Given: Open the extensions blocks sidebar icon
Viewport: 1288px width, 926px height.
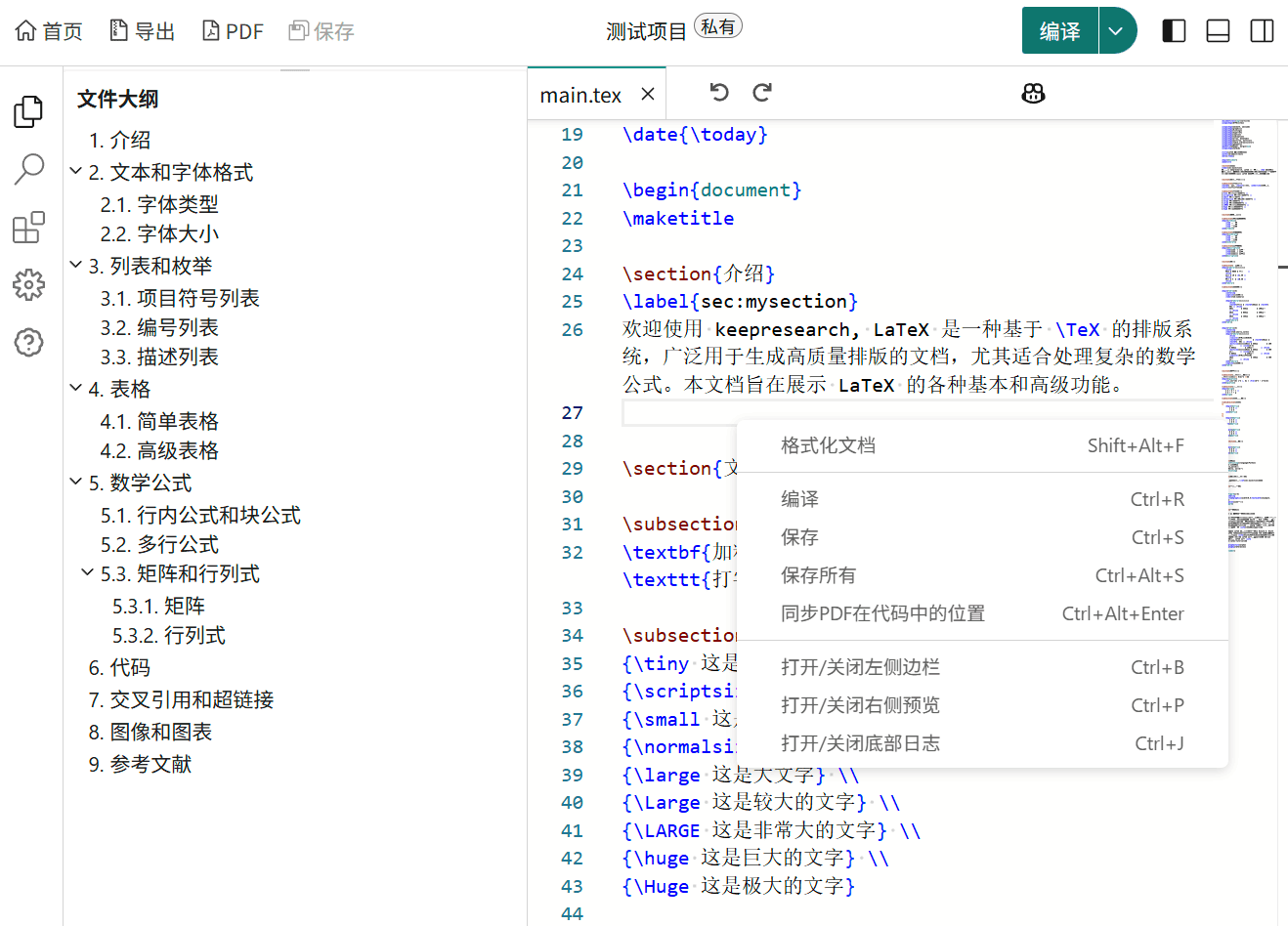Looking at the screenshot, I should [29, 228].
